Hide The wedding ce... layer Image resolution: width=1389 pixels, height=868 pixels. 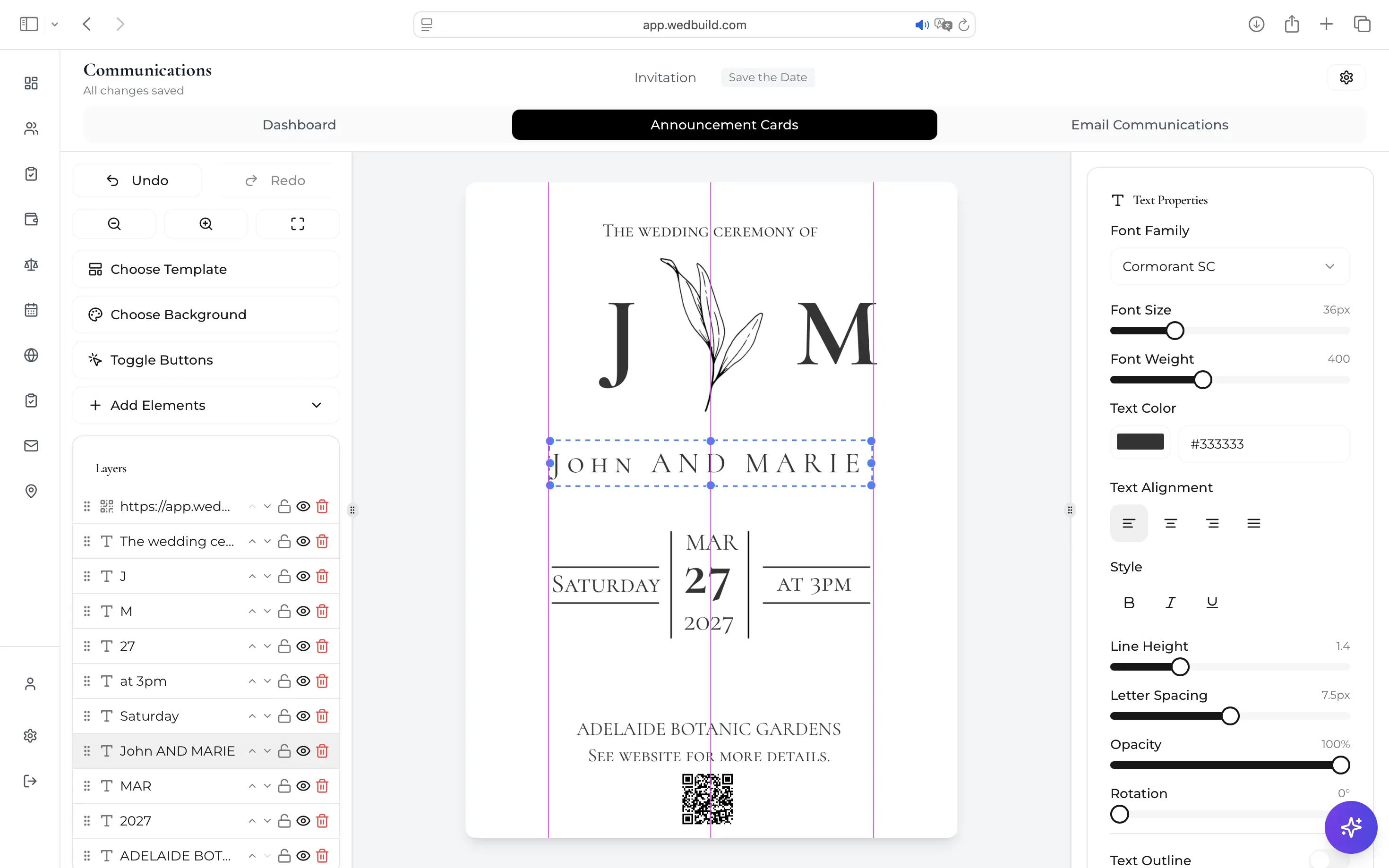click(x=303, y=541)
